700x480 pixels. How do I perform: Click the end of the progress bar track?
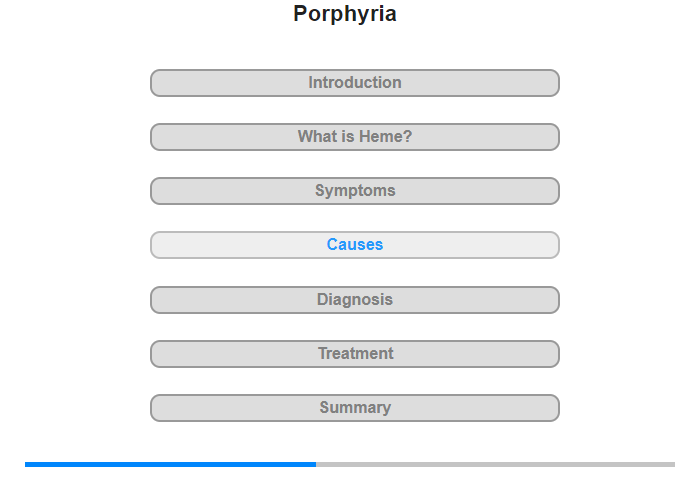(x=673, y=465)
